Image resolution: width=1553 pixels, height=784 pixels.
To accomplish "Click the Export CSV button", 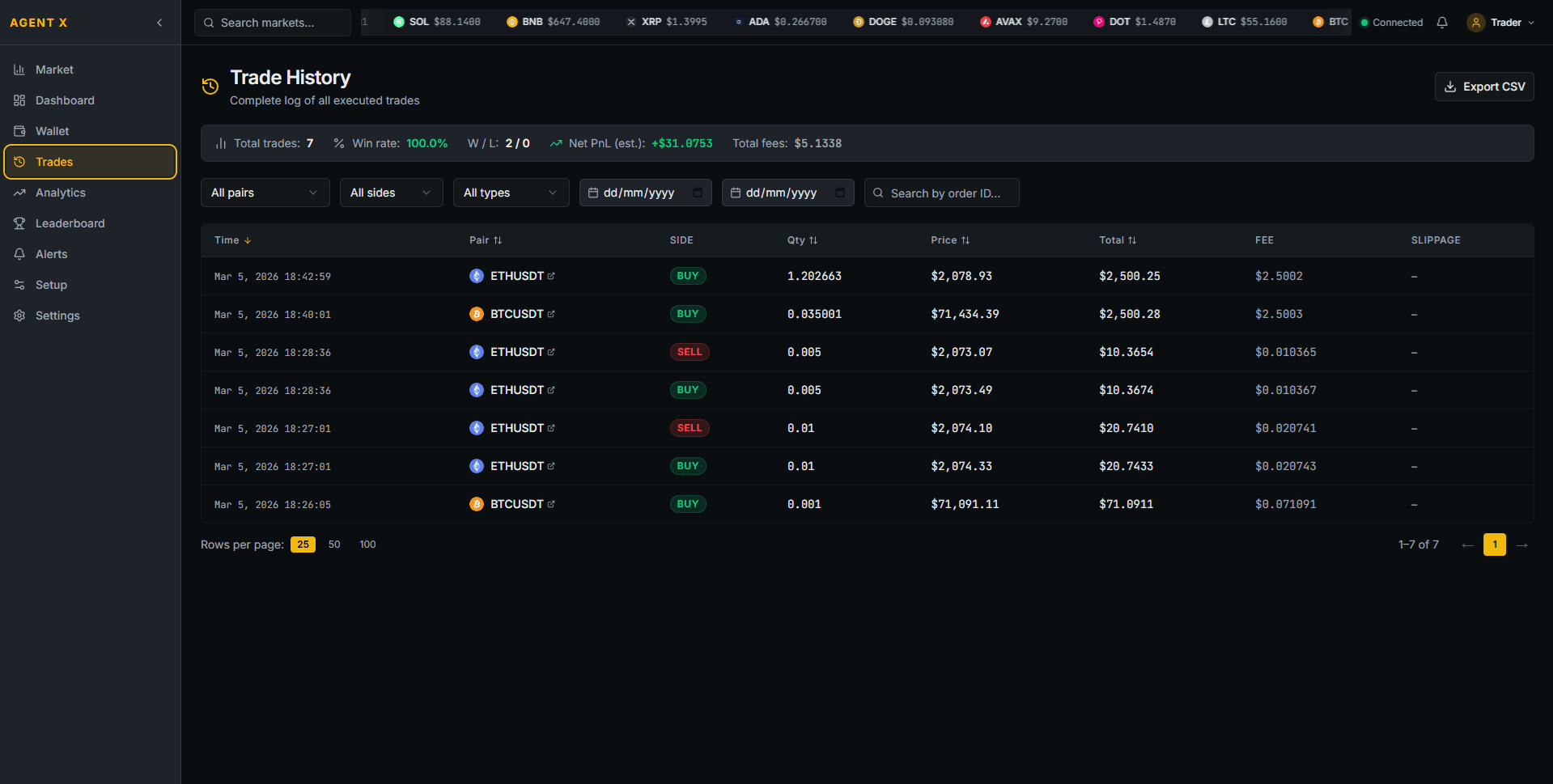I will 1483,87.
